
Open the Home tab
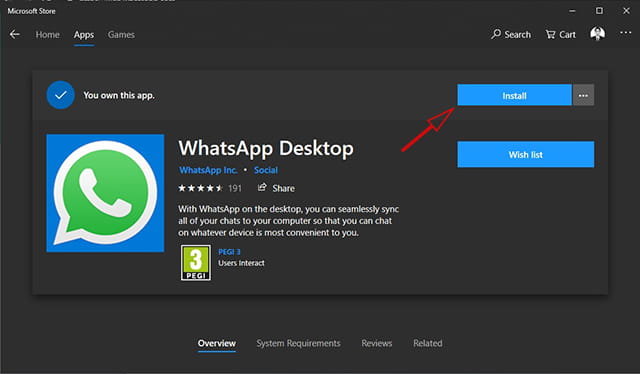[47, 35]
